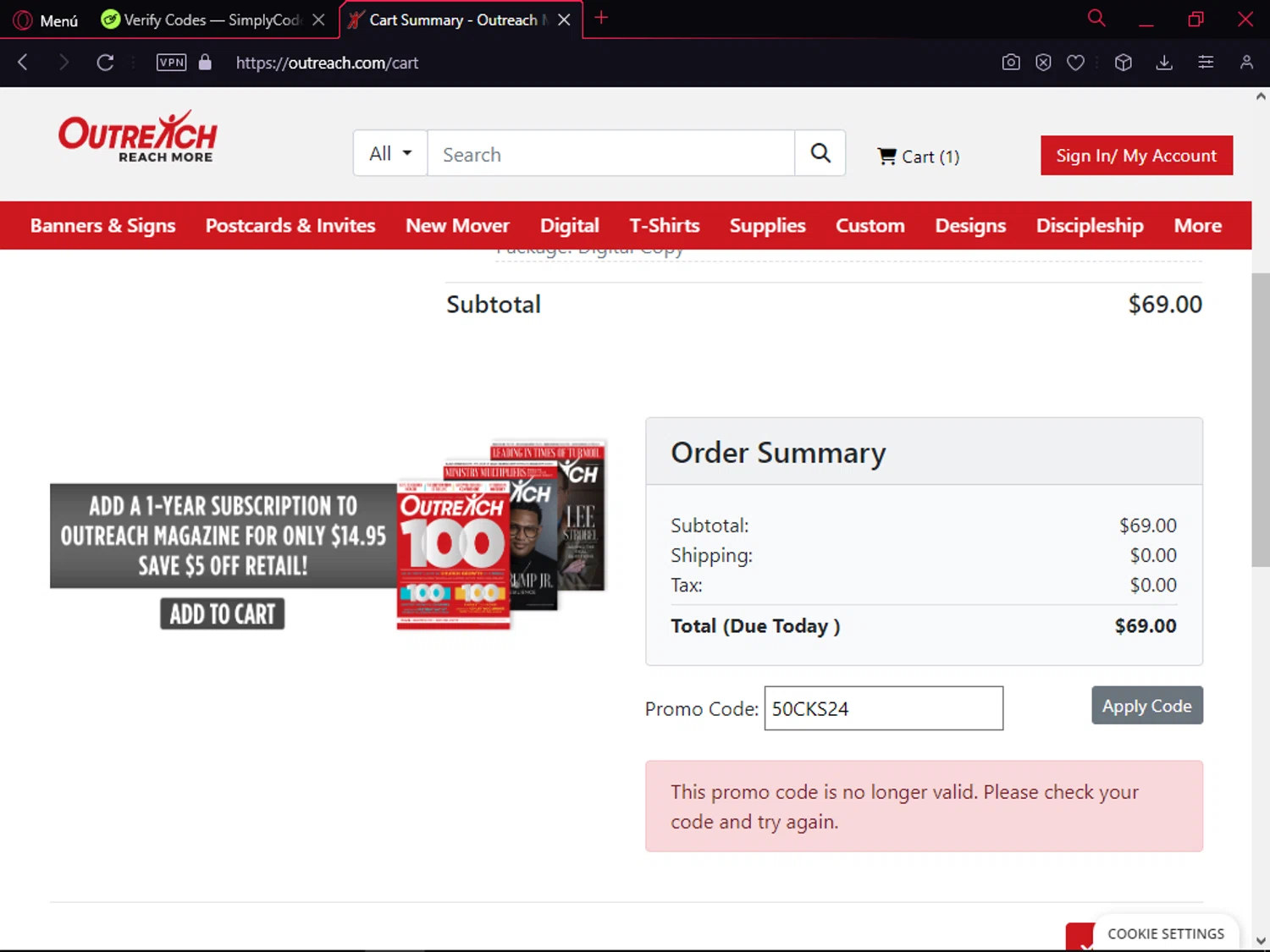Open Discipleship menu item
1270x952 pixels.
1090,226
